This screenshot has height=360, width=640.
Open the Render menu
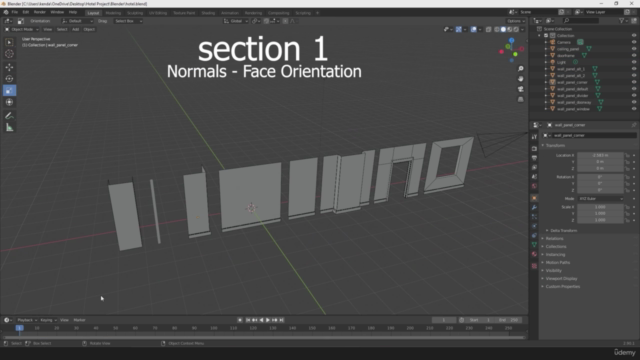pyautogui.click(x=40, y=12)
